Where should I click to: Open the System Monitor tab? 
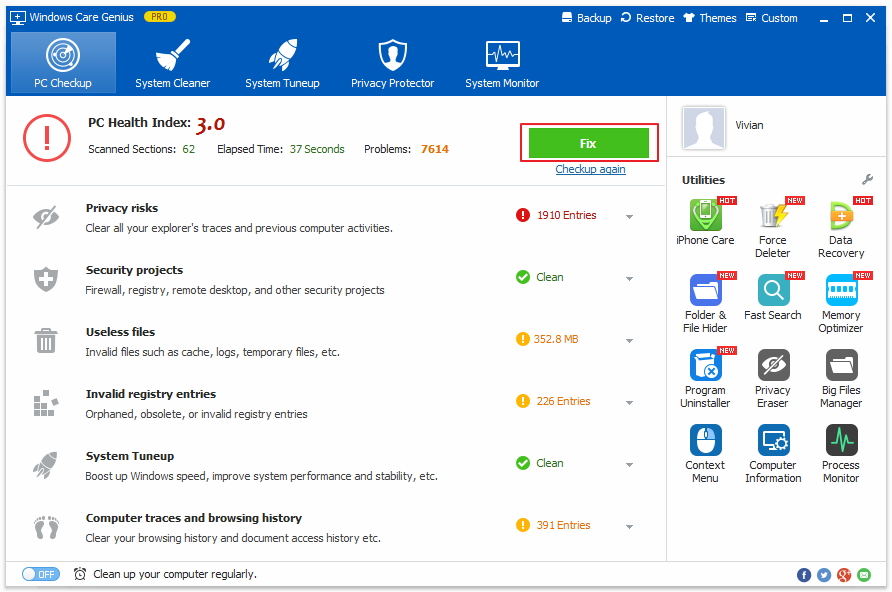click(x=502, y=63)
